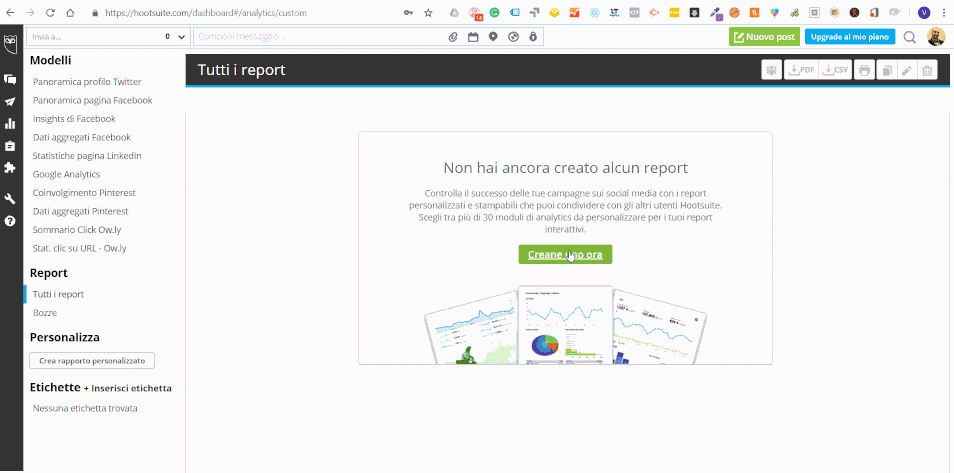Click the sample report charts illustration
Viewport: 954px width, 473px height.
pyautogui.click(x=565, y=325)
